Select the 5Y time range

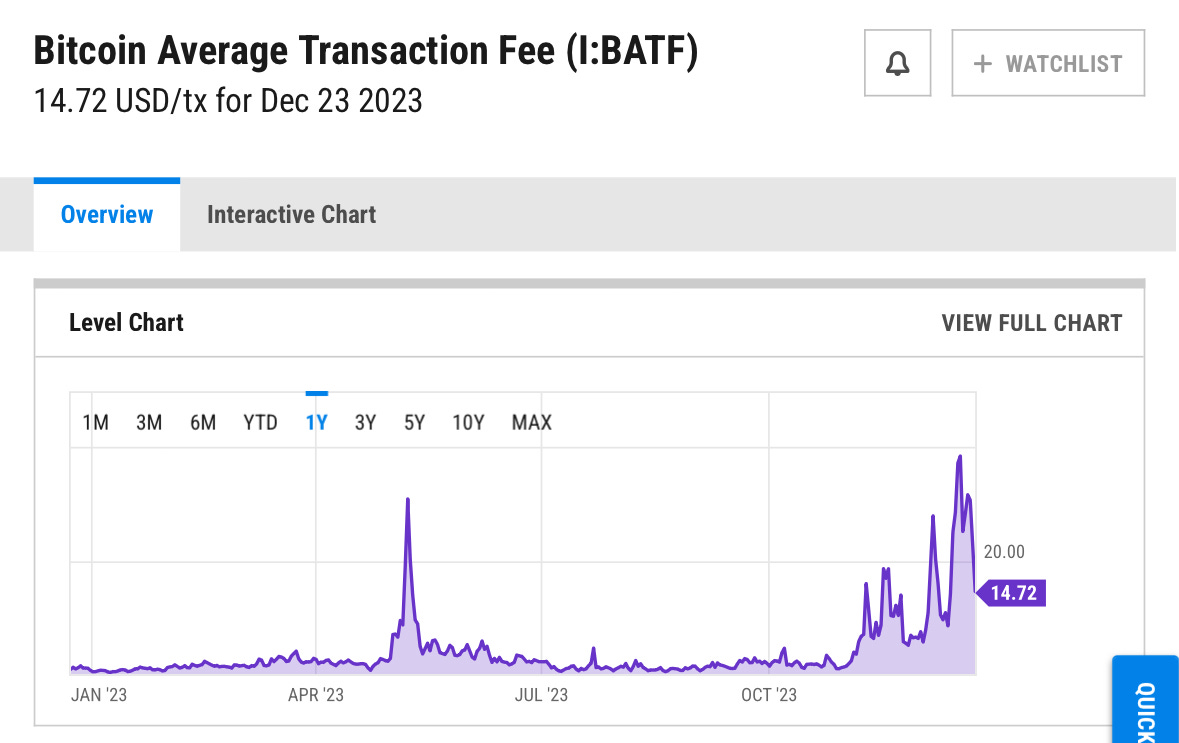coord(414,423)
